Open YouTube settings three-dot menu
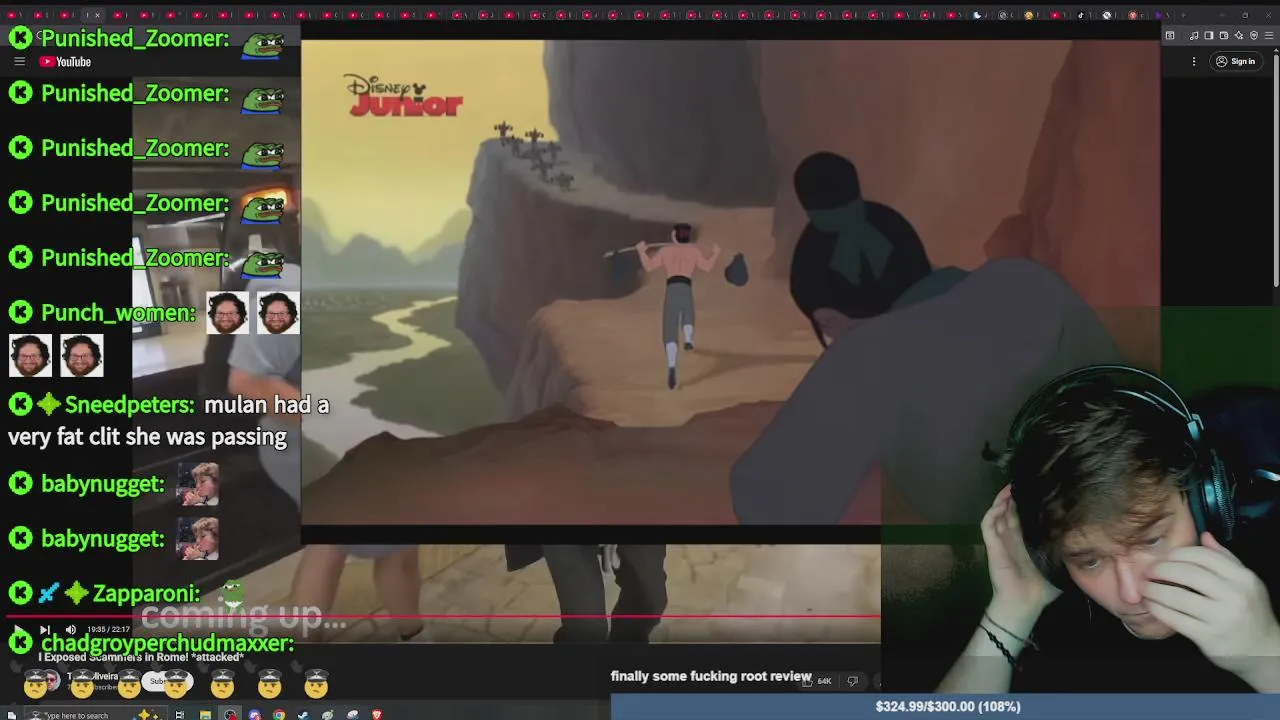1280x720 pixels. [x=1194, y=62]
